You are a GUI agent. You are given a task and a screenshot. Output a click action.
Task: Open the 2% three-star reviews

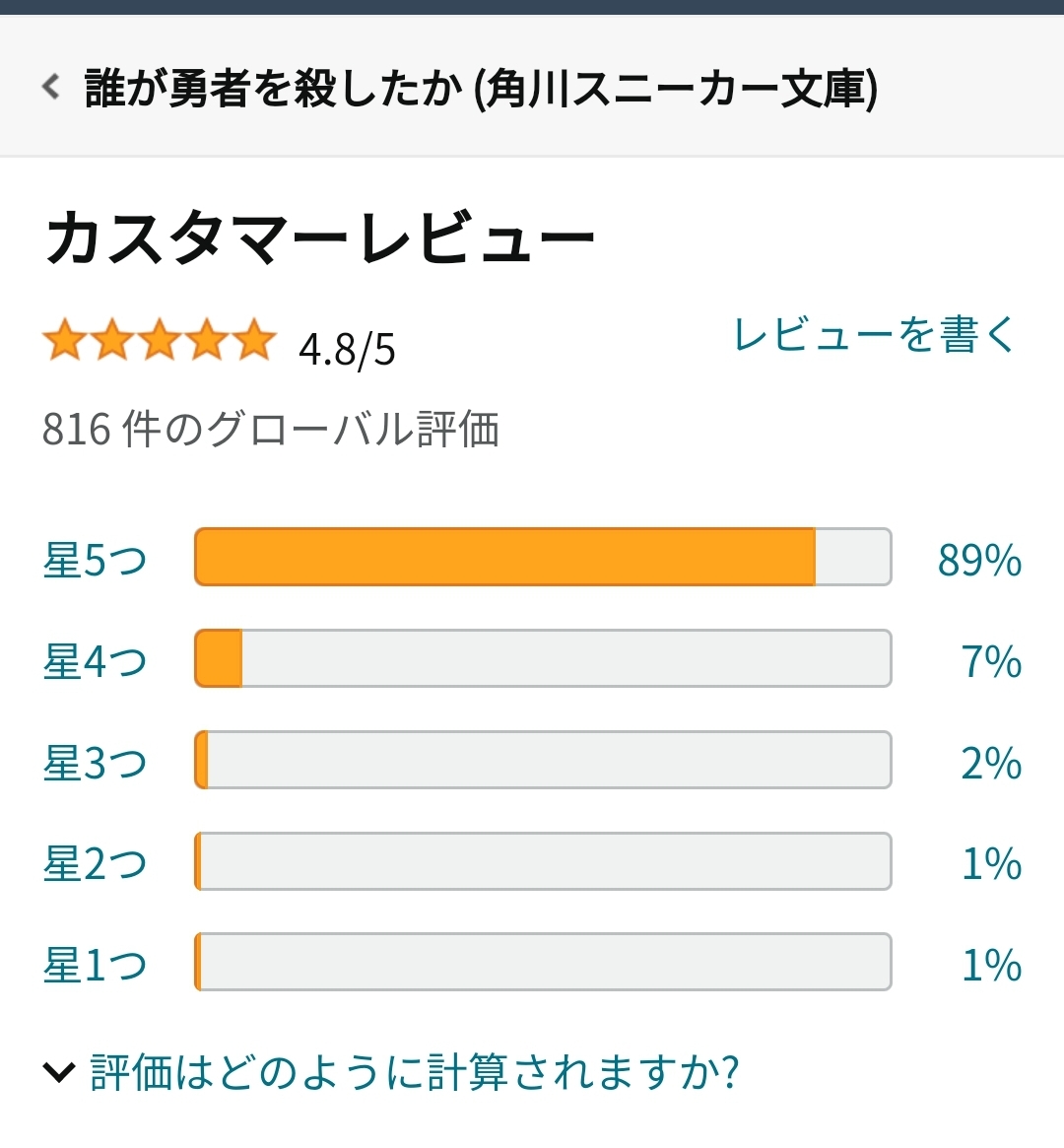[991, 763]
